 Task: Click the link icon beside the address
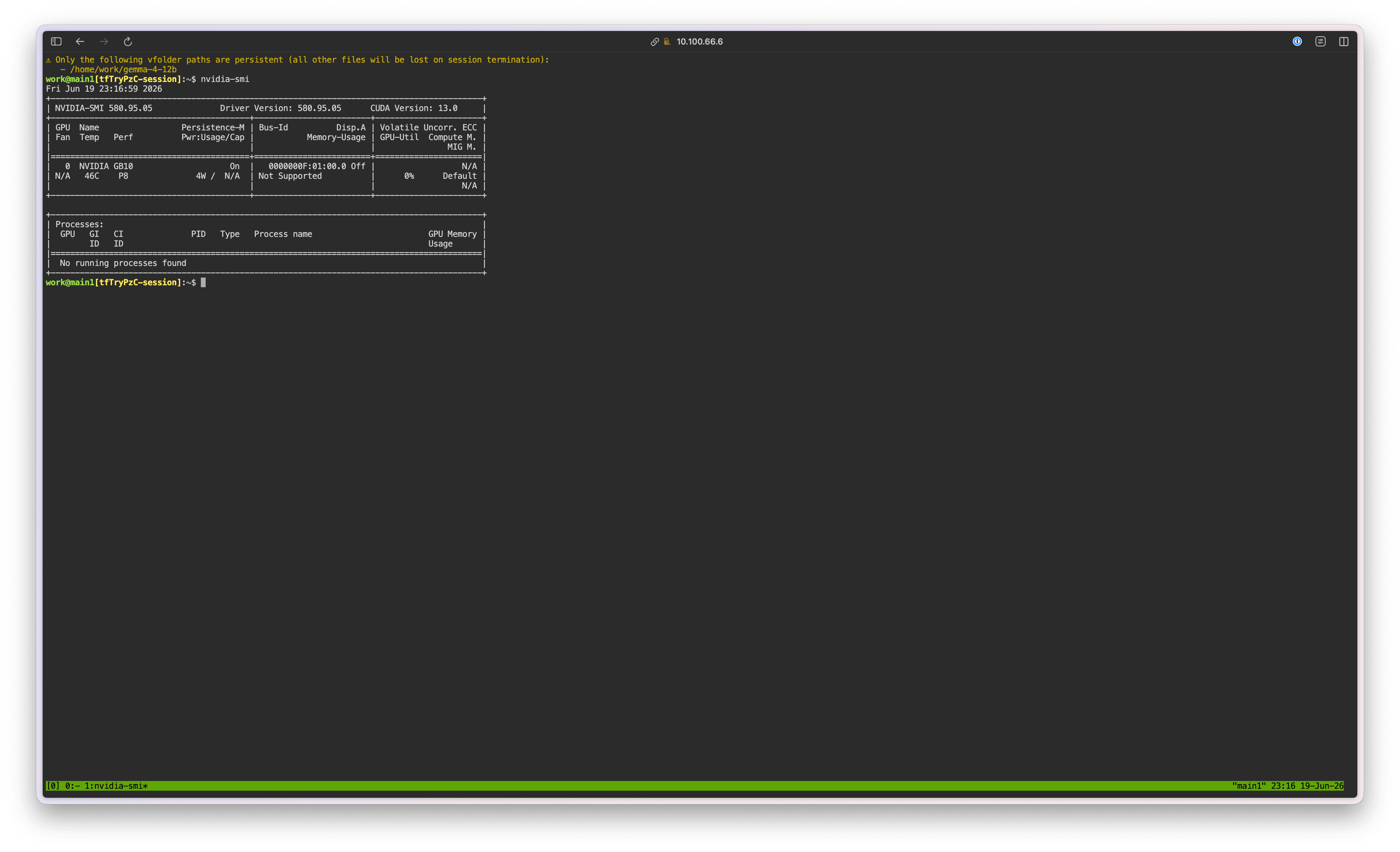pyautogui.click(x=654, y=41)
